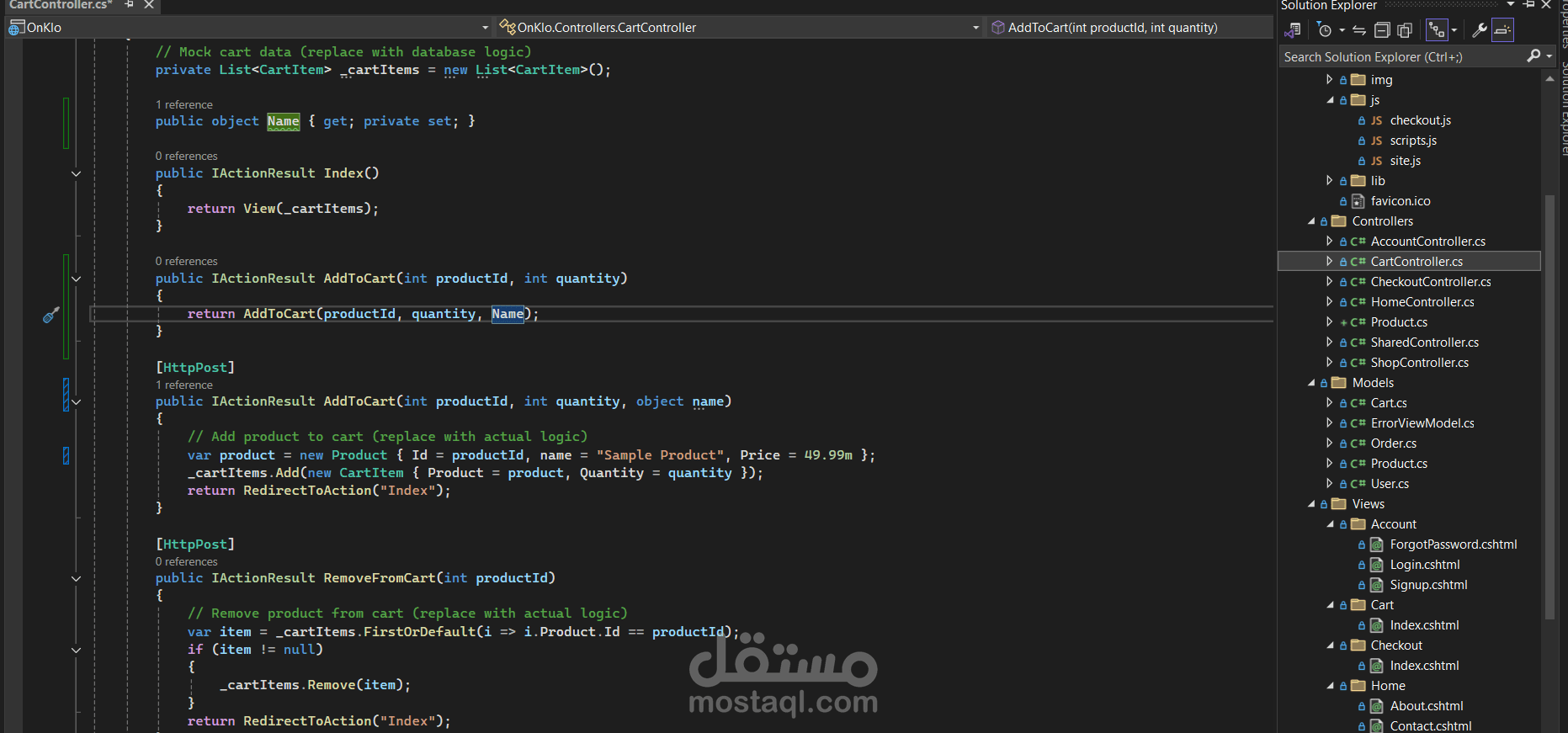Collapse the Index() method fold chevron

pos(76,173)
